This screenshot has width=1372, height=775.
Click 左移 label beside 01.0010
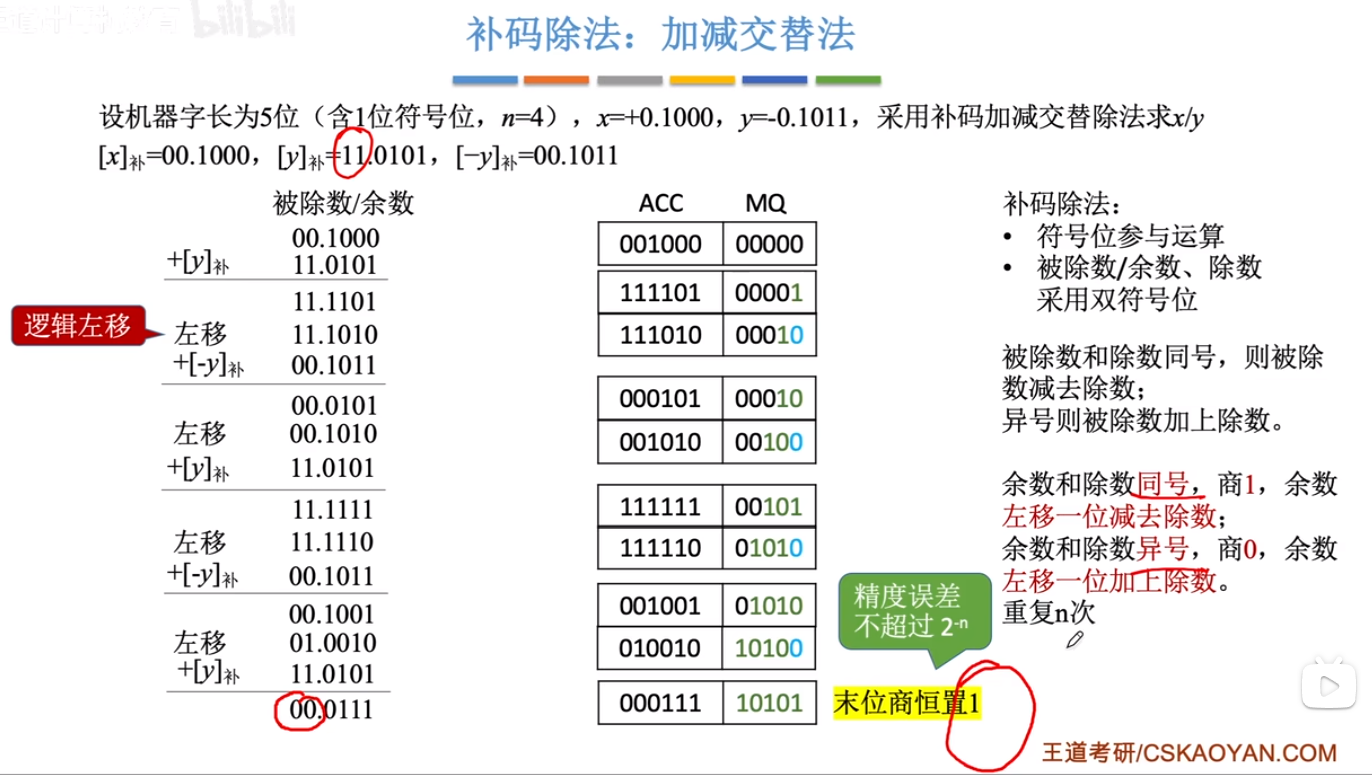pyautogui.click(x=200, y=641)
